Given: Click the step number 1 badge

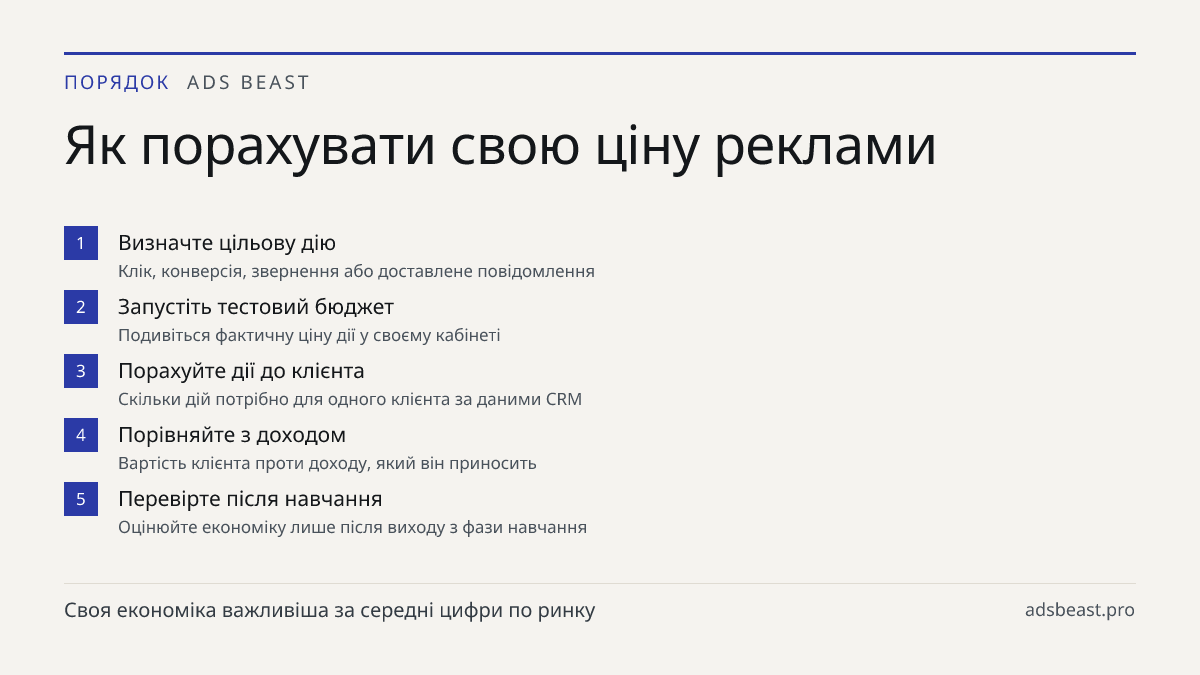Looking at the screenshot, I should pyautogui.click(x=81, y=243).
